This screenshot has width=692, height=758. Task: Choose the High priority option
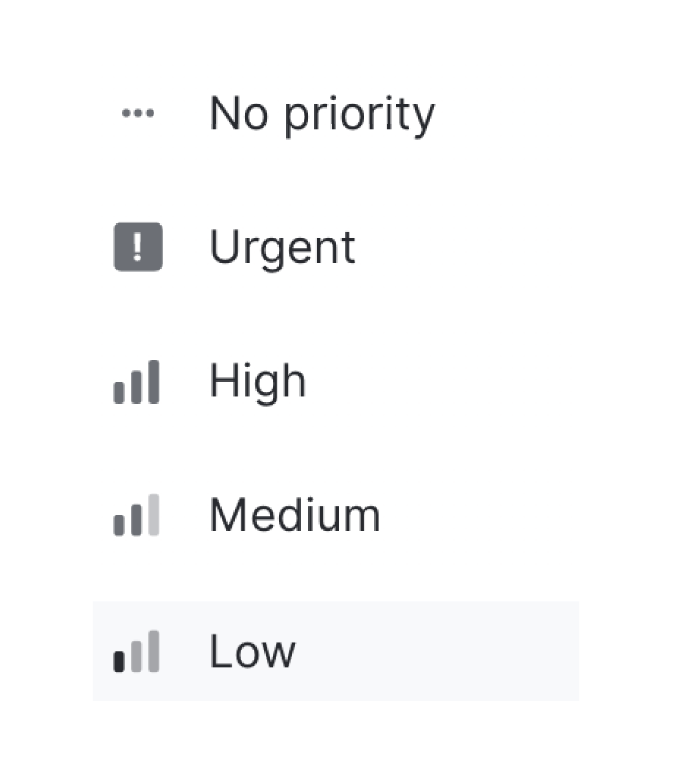(257, 382)
